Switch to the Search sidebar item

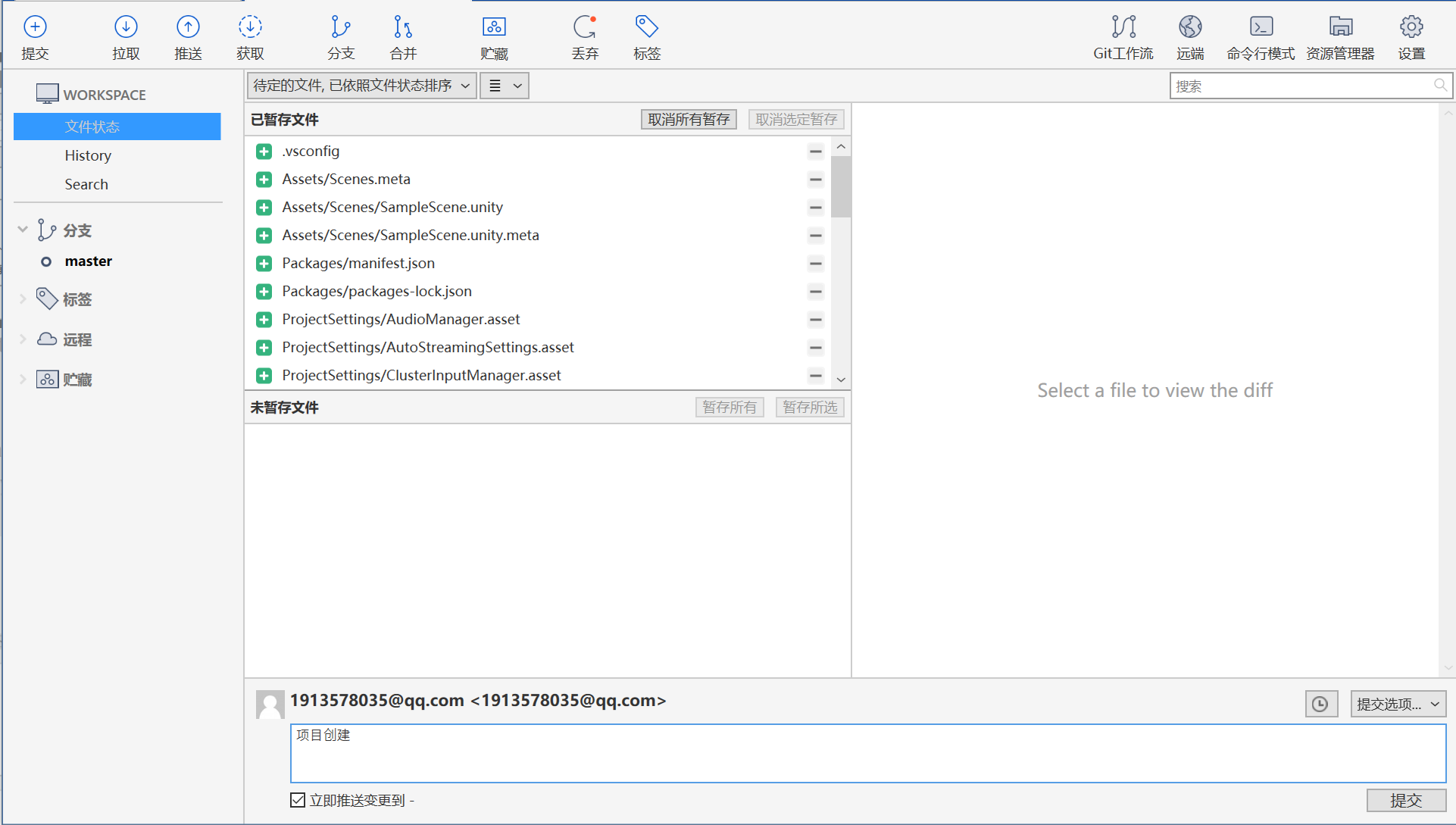click(x=86, y=184)
